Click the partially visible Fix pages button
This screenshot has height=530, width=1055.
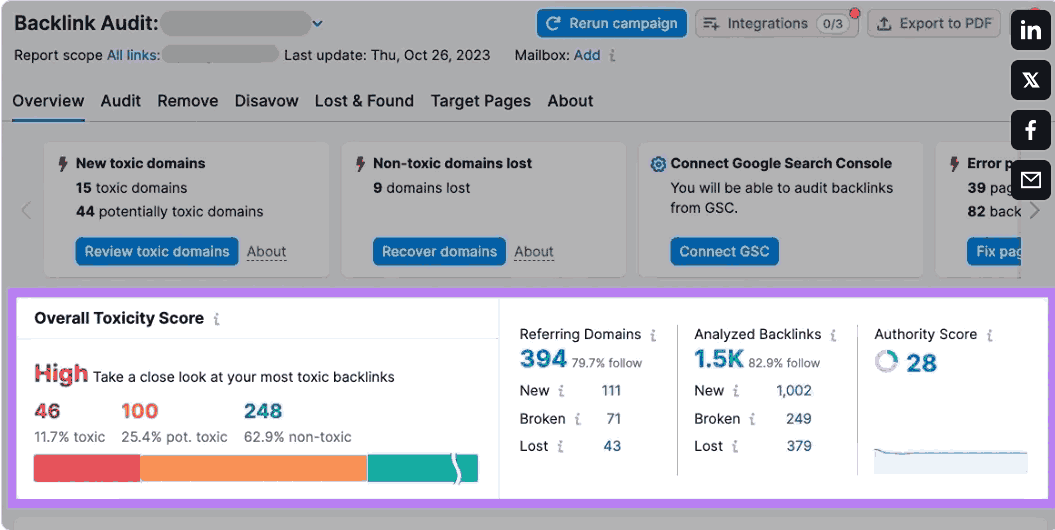(994, 252)
